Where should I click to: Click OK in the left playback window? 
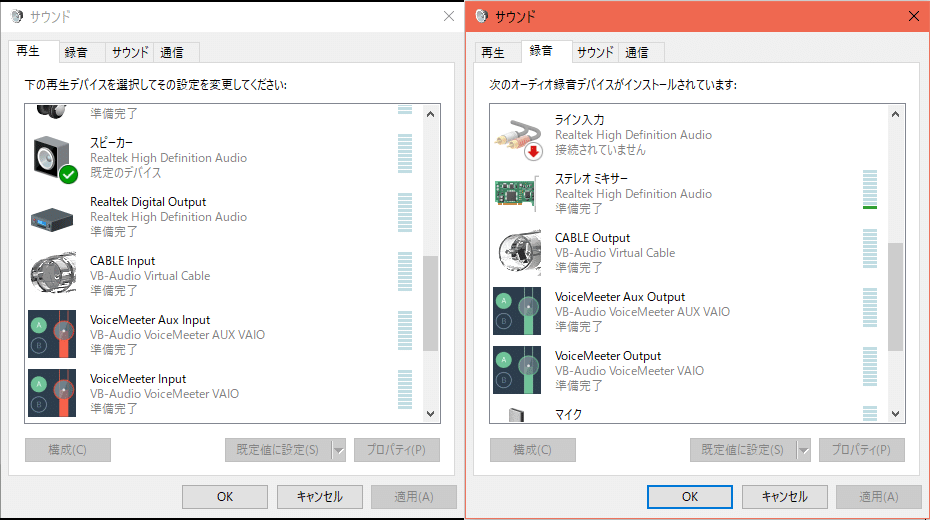click(x=225, y=497)
